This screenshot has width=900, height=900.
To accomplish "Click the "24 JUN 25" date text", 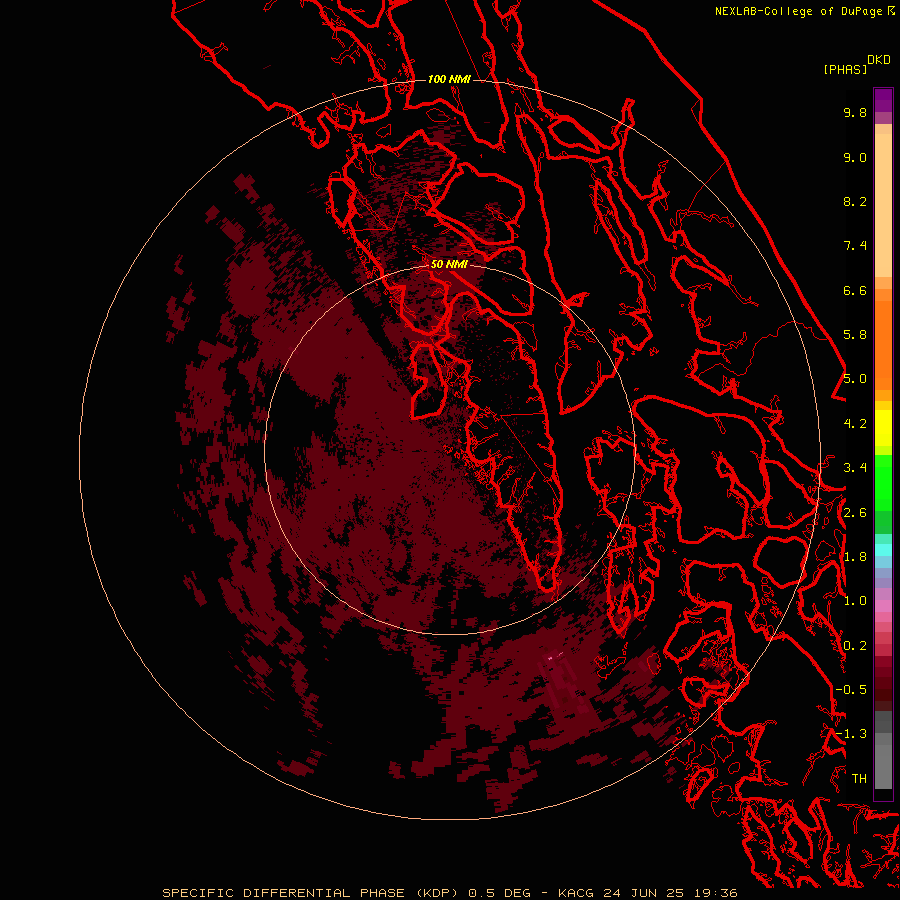I will coord(644,893).
